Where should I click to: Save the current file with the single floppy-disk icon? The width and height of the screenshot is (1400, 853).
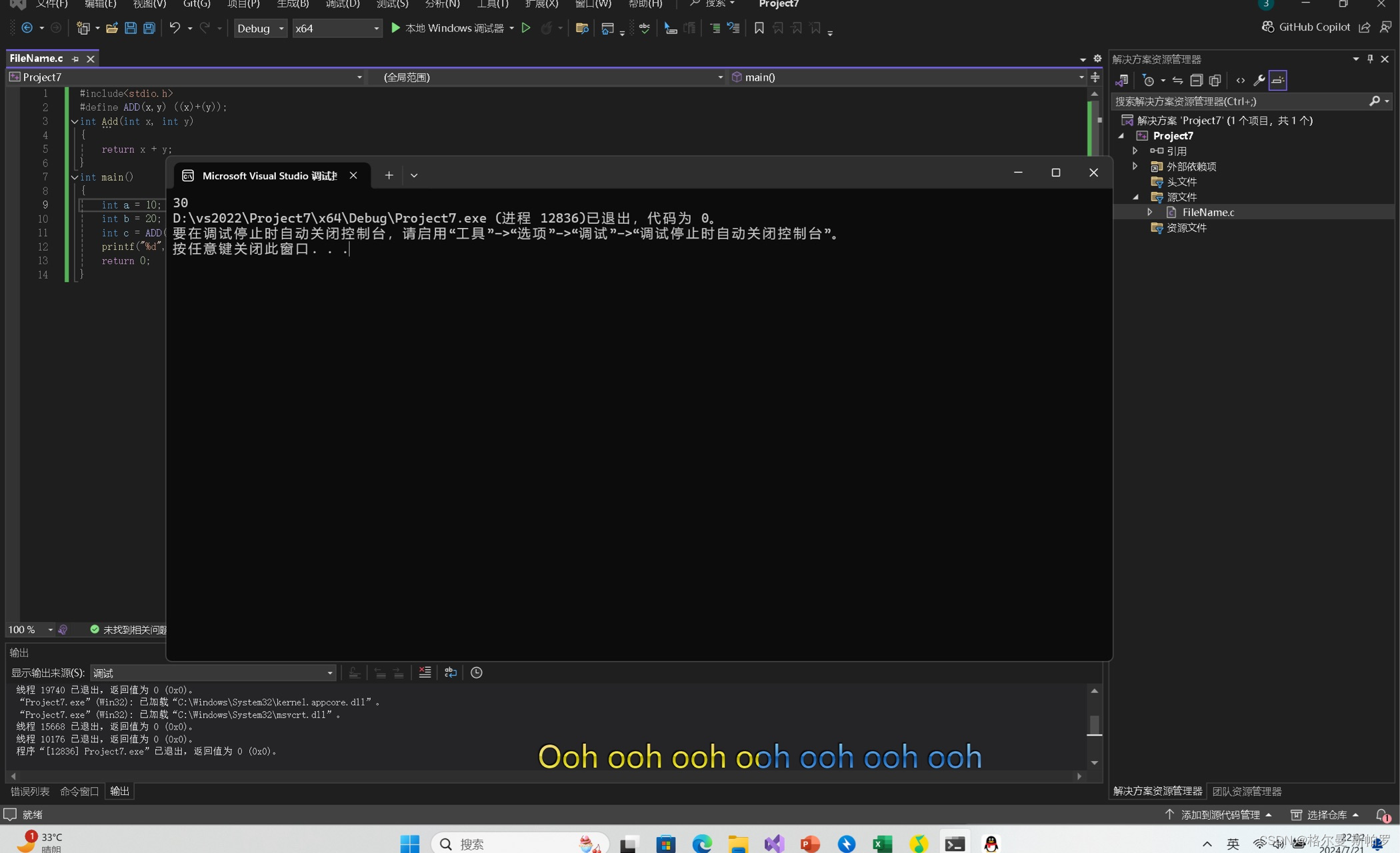[x=131, y=28]
